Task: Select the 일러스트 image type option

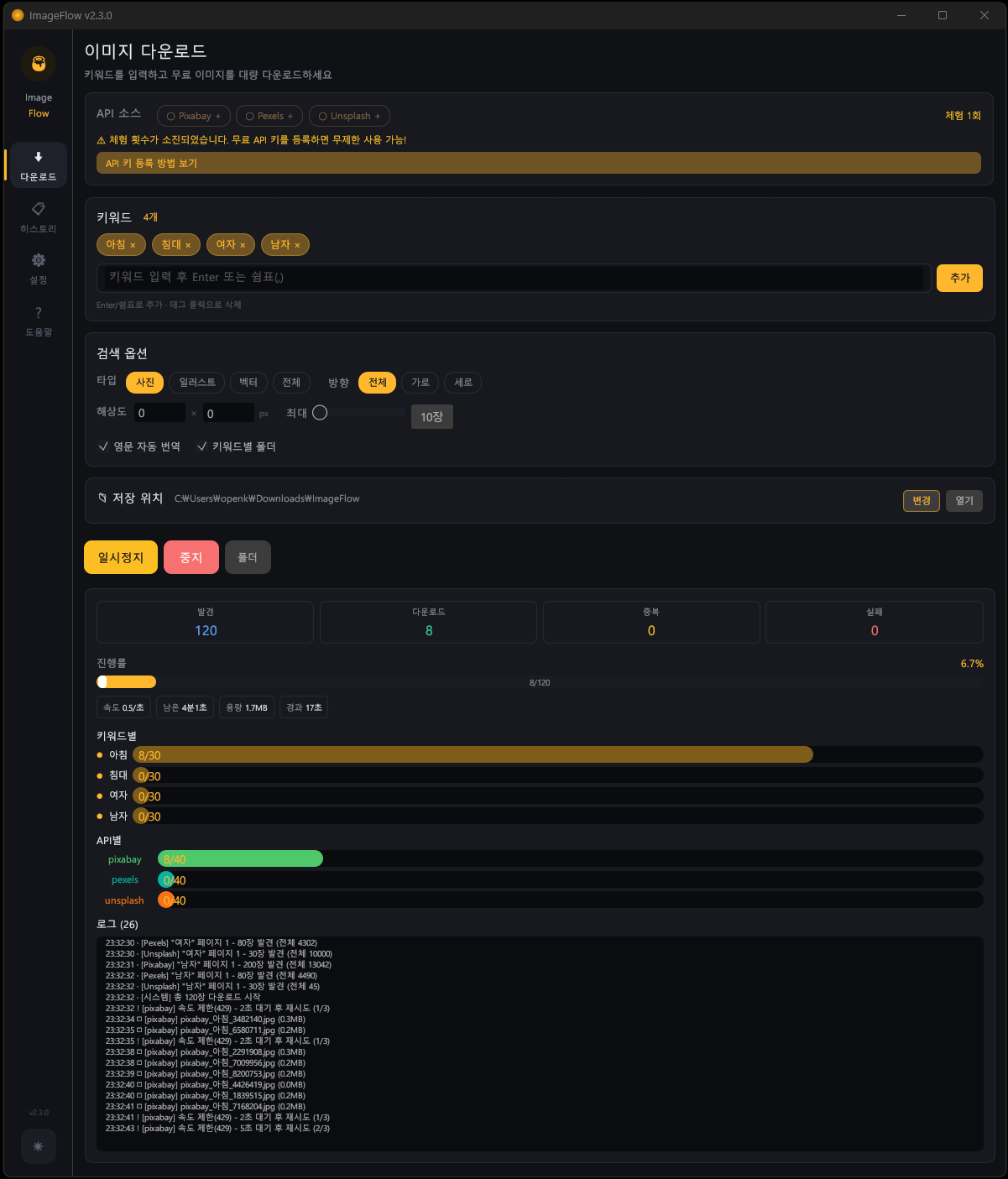Action: coord(197,383)
